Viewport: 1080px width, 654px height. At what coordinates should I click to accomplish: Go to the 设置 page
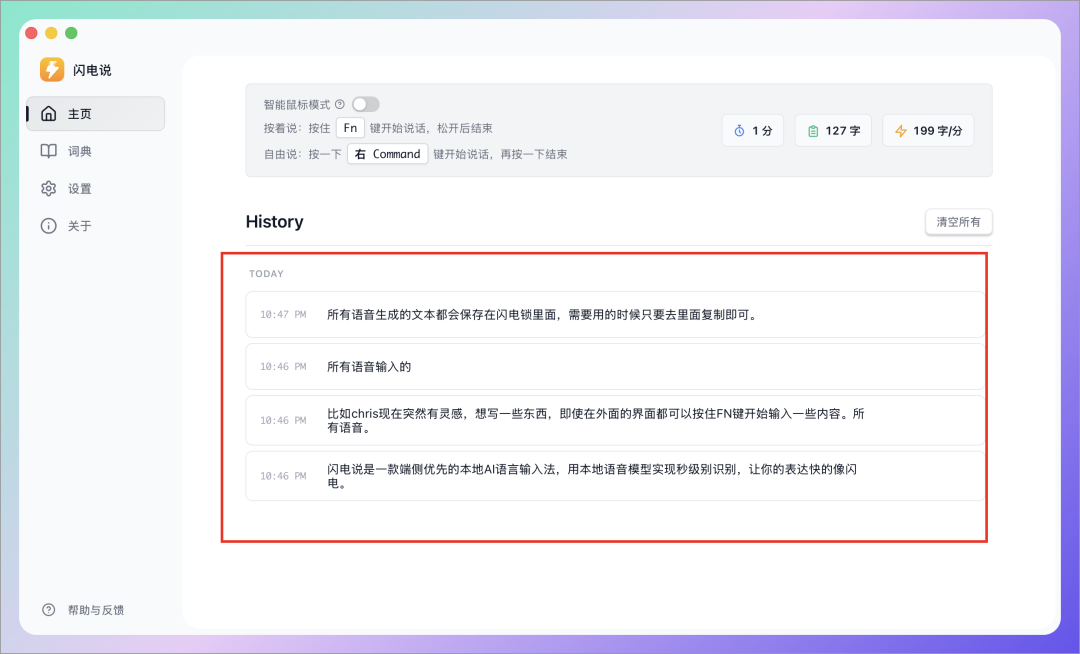pyautogui.click(x=80, y=189)
